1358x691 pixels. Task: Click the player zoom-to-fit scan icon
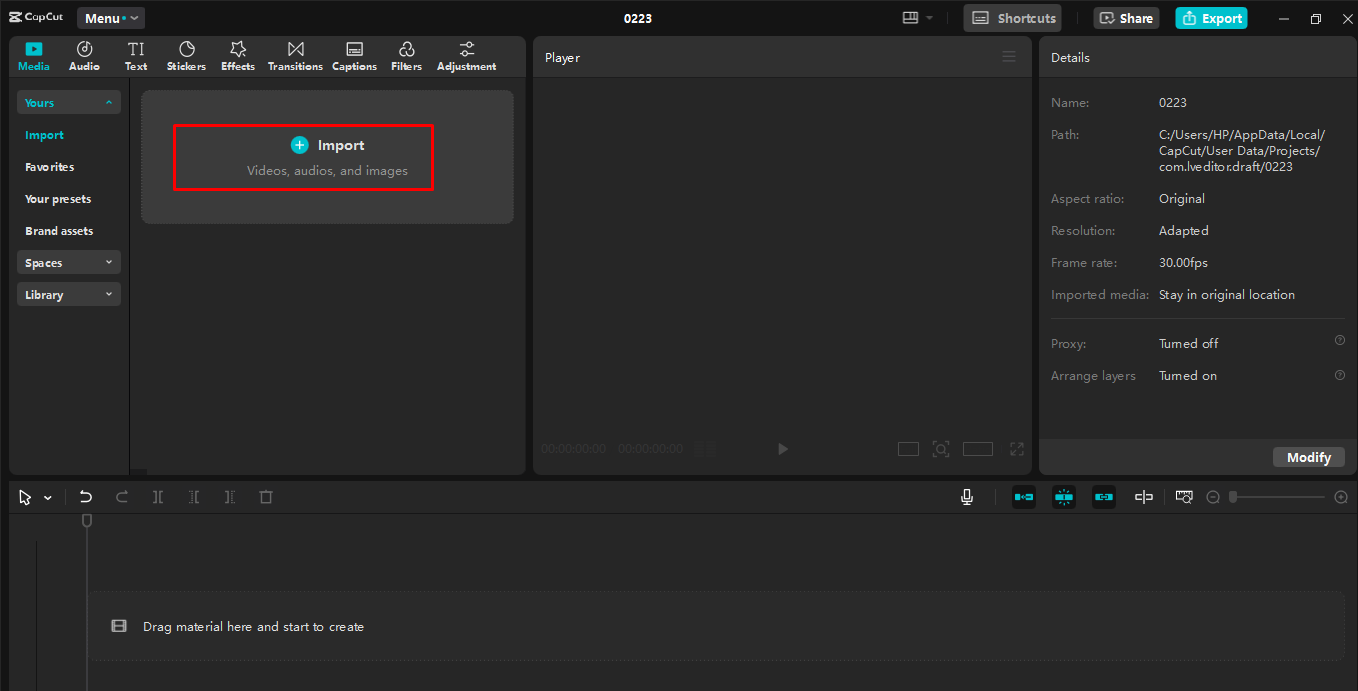(941, 449)
